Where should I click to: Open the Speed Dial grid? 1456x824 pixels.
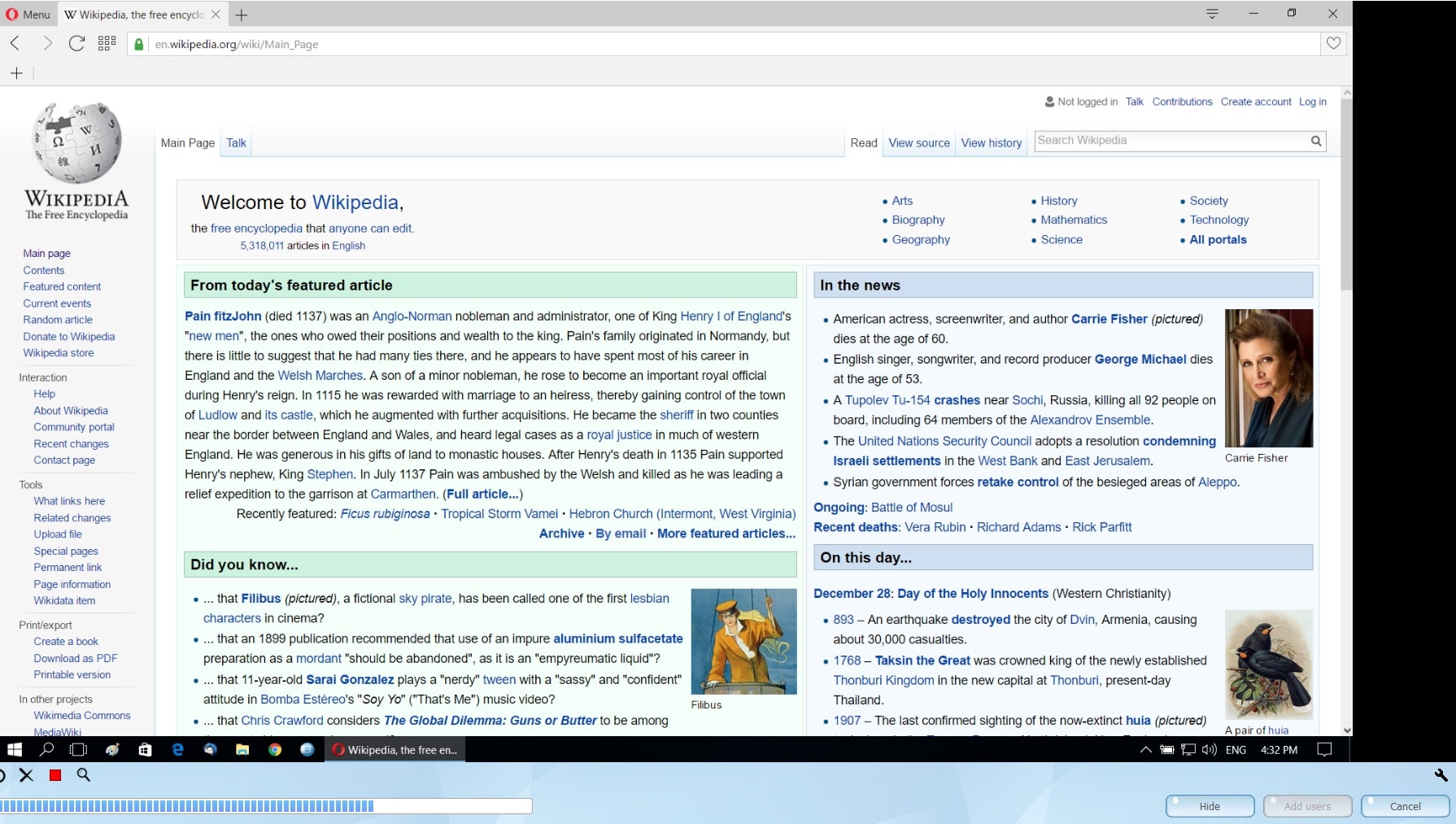pyautogui.click(x=107, y=43)
